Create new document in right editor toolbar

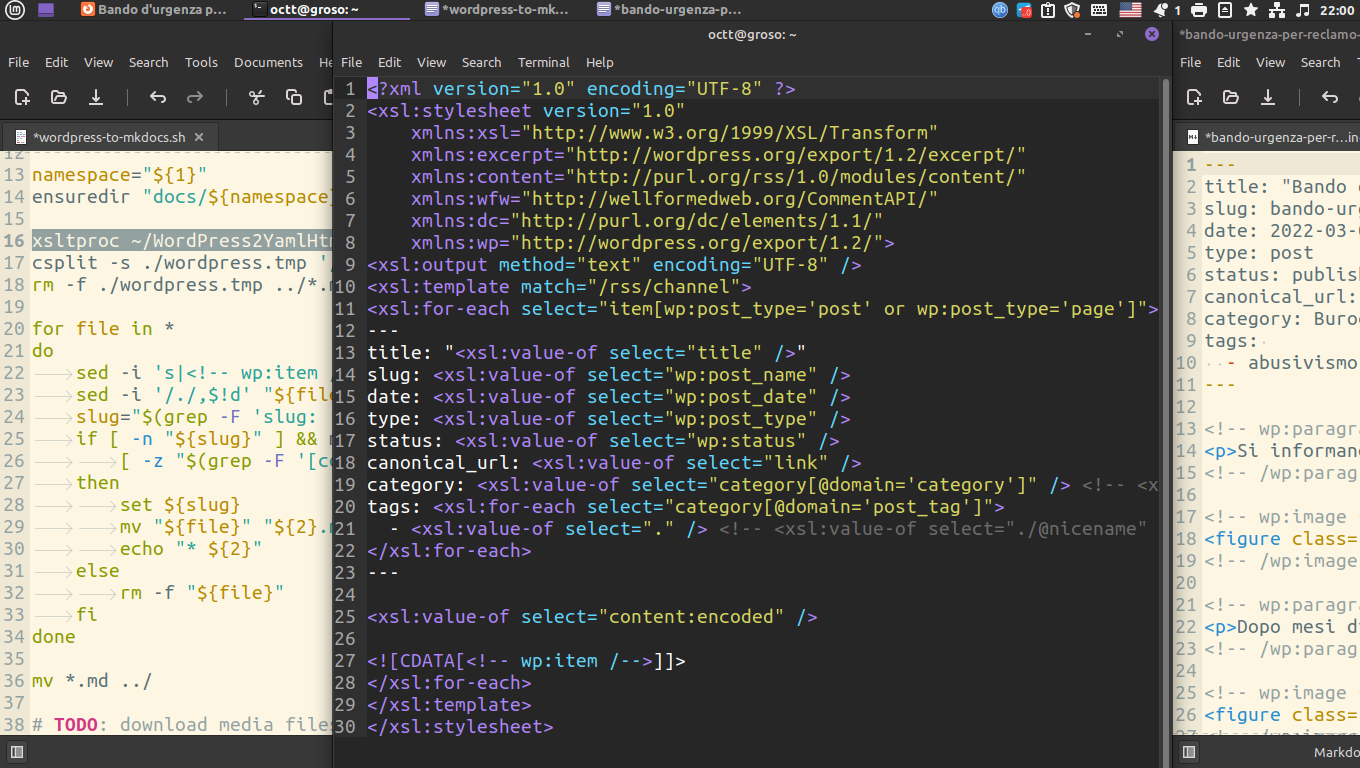click(1194, 97)
